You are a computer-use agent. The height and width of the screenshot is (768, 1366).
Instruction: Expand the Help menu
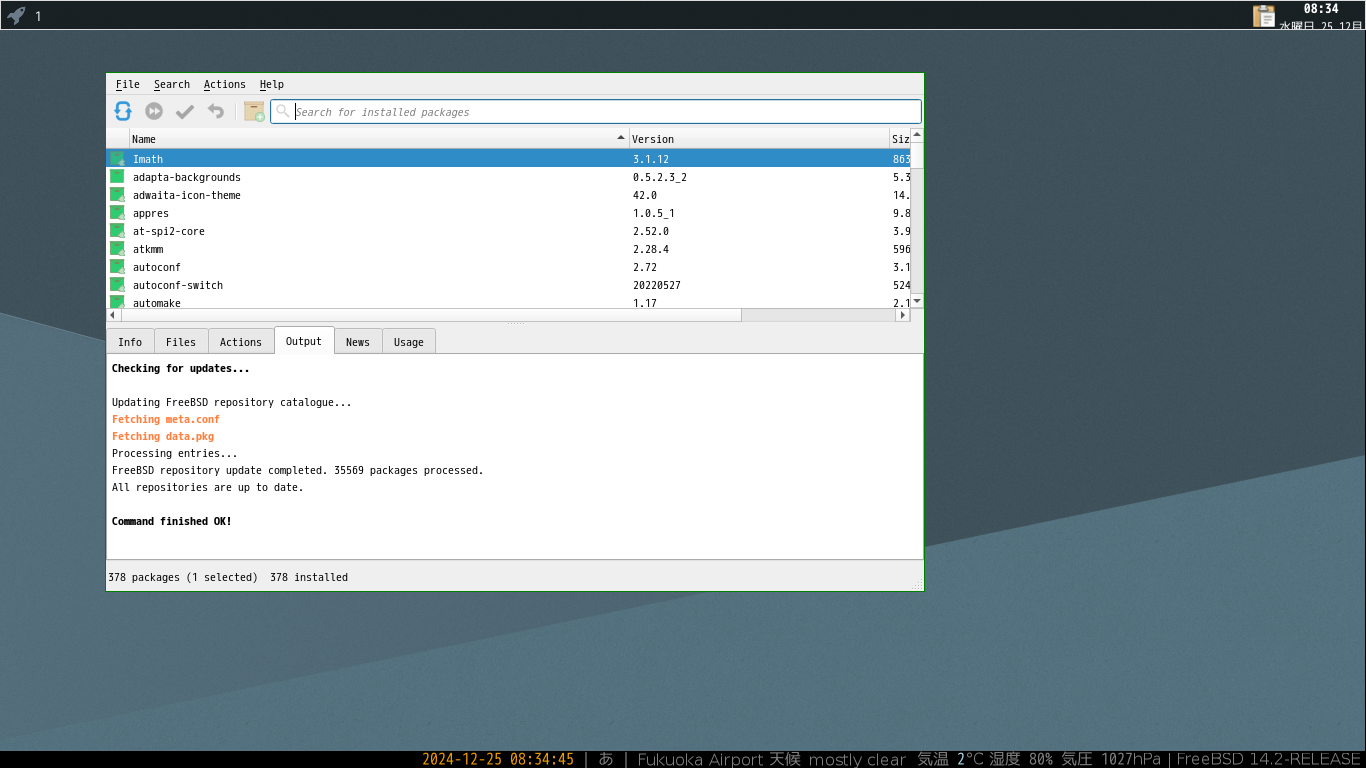click(271, 84)
